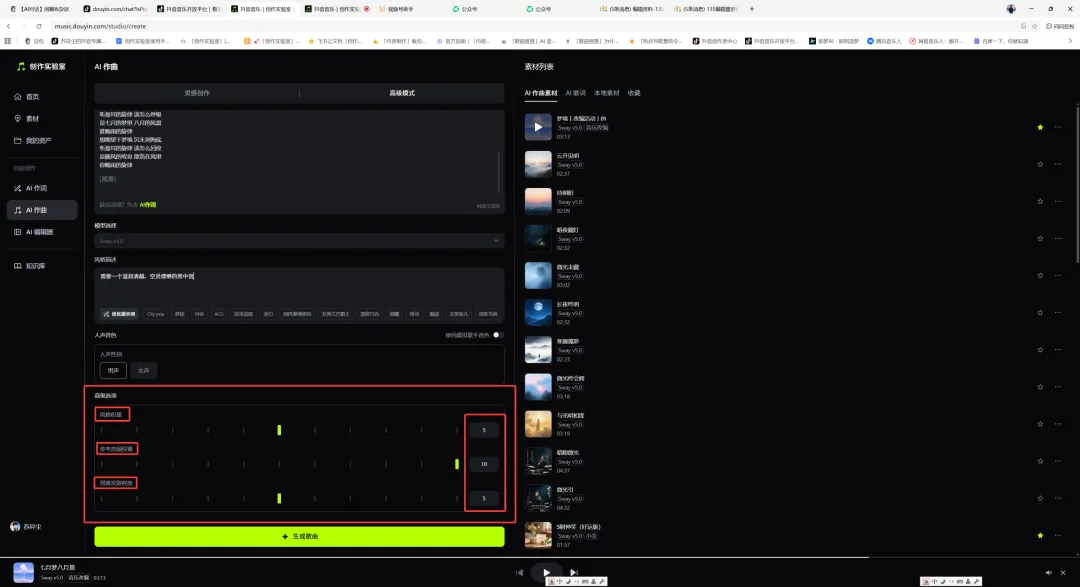Click the first slider's value box showing 5
1080x587 pixels.
484,430
